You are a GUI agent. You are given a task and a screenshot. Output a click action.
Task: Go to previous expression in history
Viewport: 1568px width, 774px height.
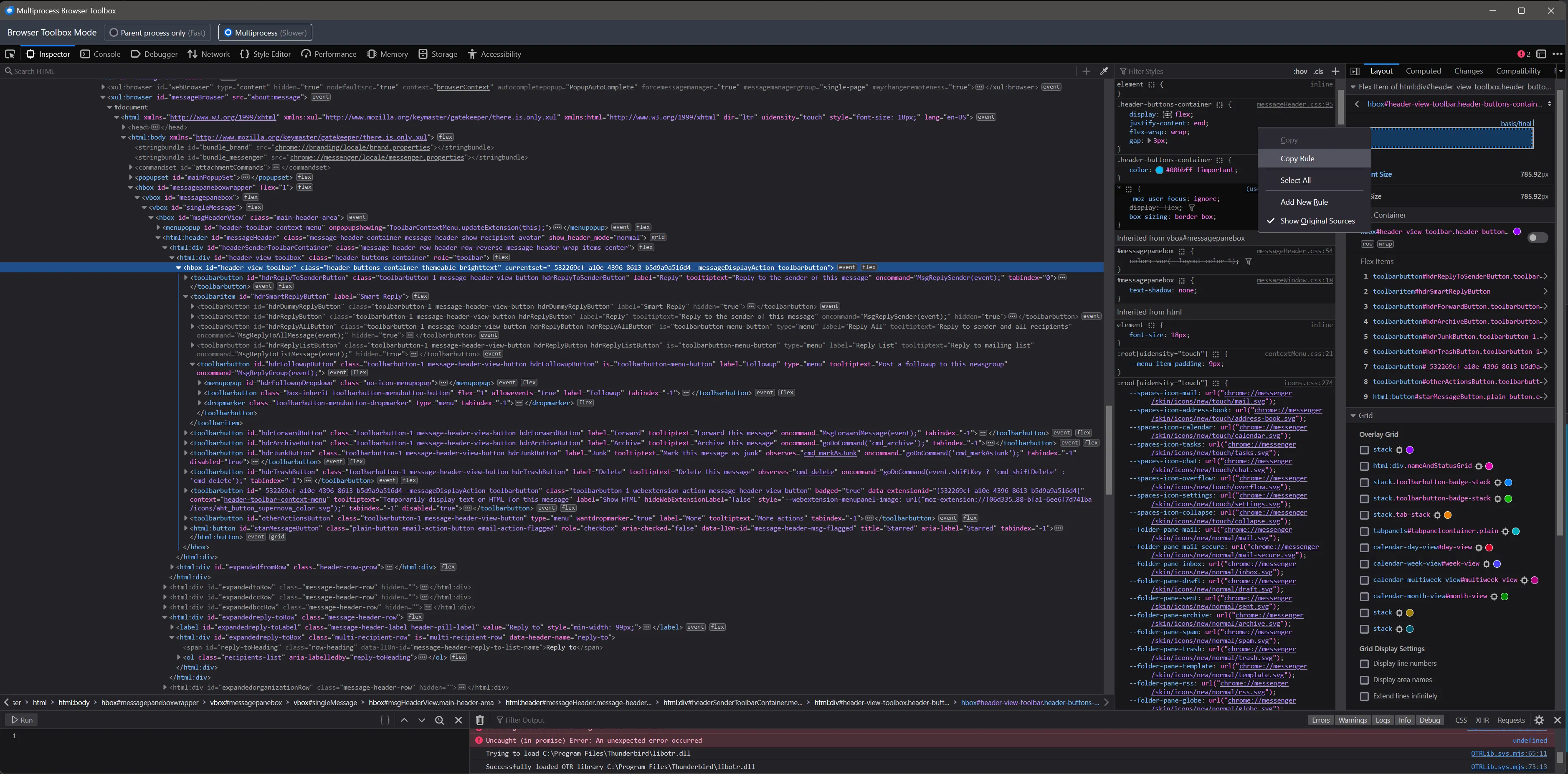[404, 720]
